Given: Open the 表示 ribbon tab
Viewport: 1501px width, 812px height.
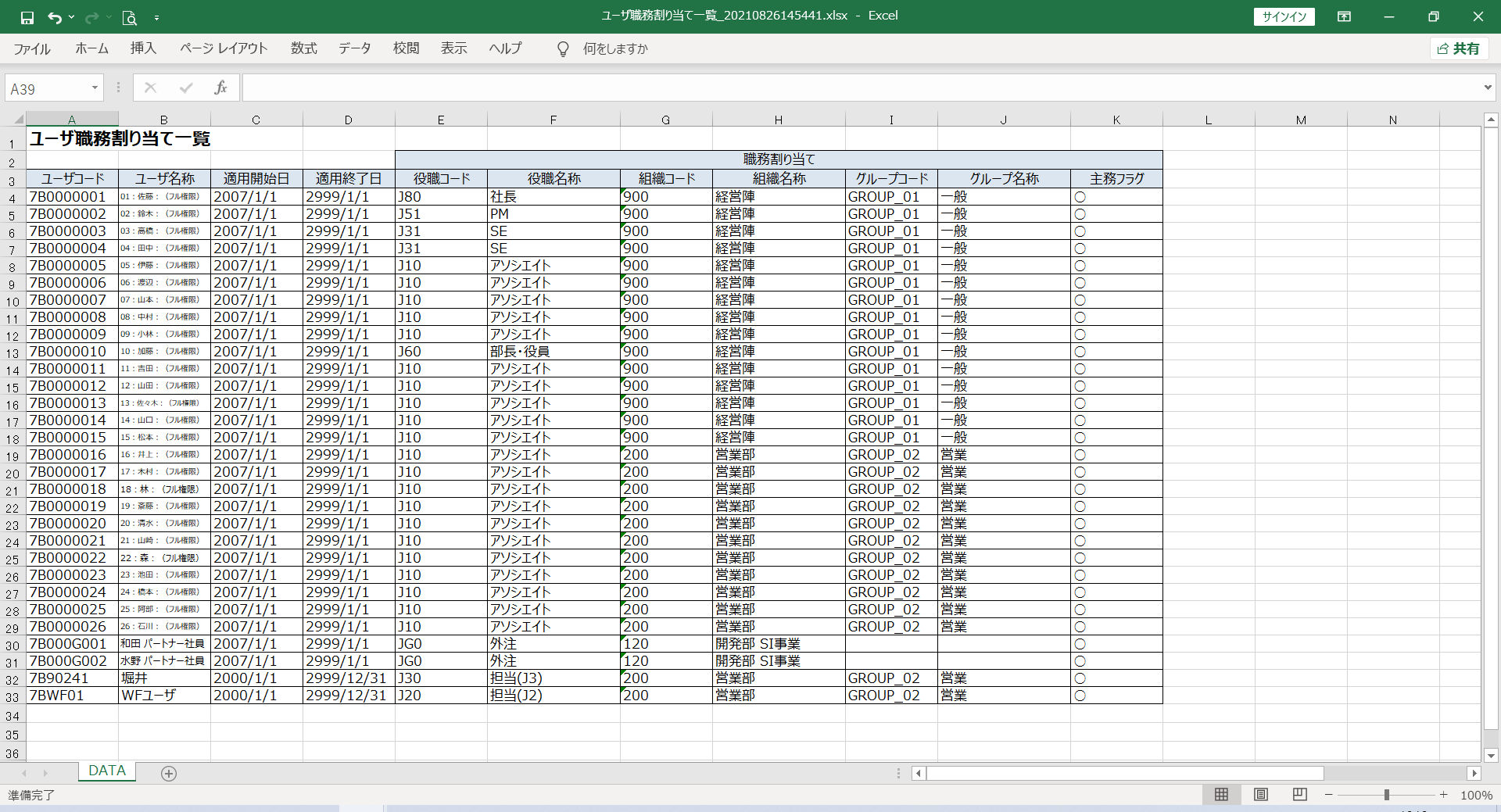Looking at the screenshot, I should [453, 48].
